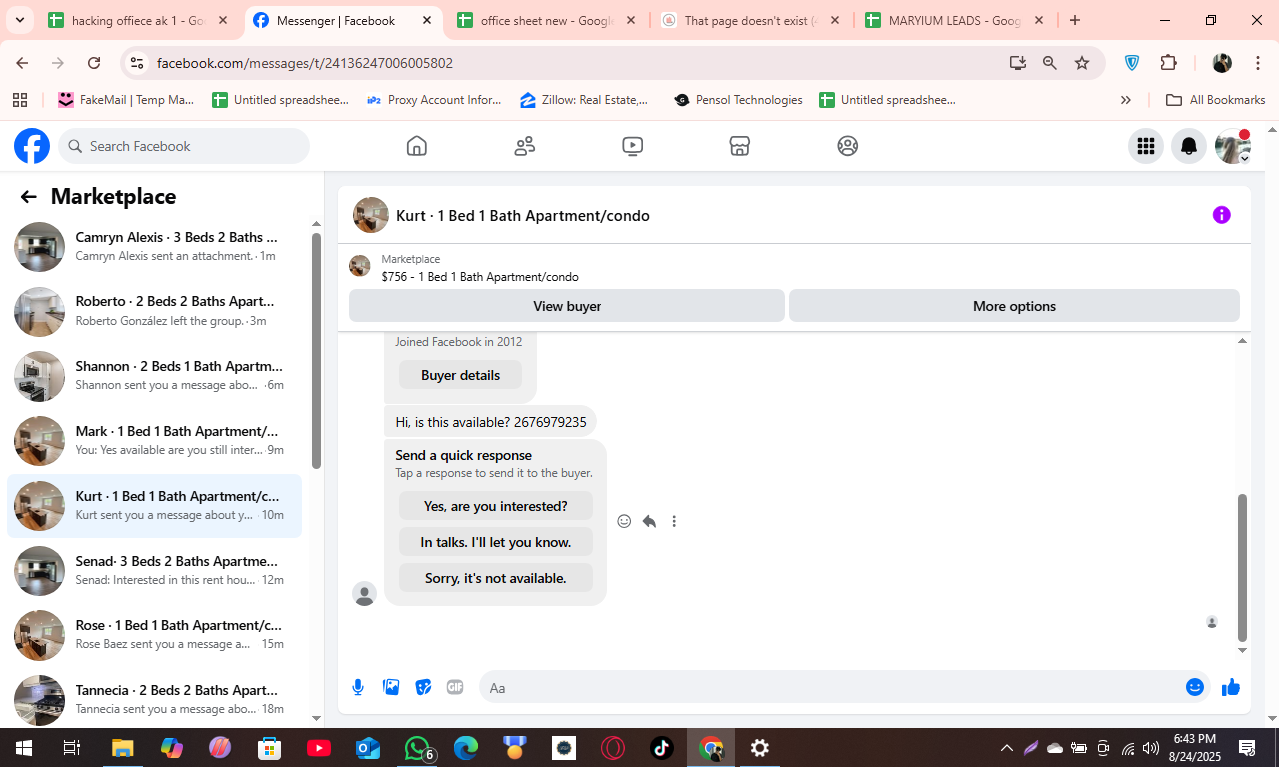
Task: Open the Groups icon in top navigation
Action: click(848, 146)
